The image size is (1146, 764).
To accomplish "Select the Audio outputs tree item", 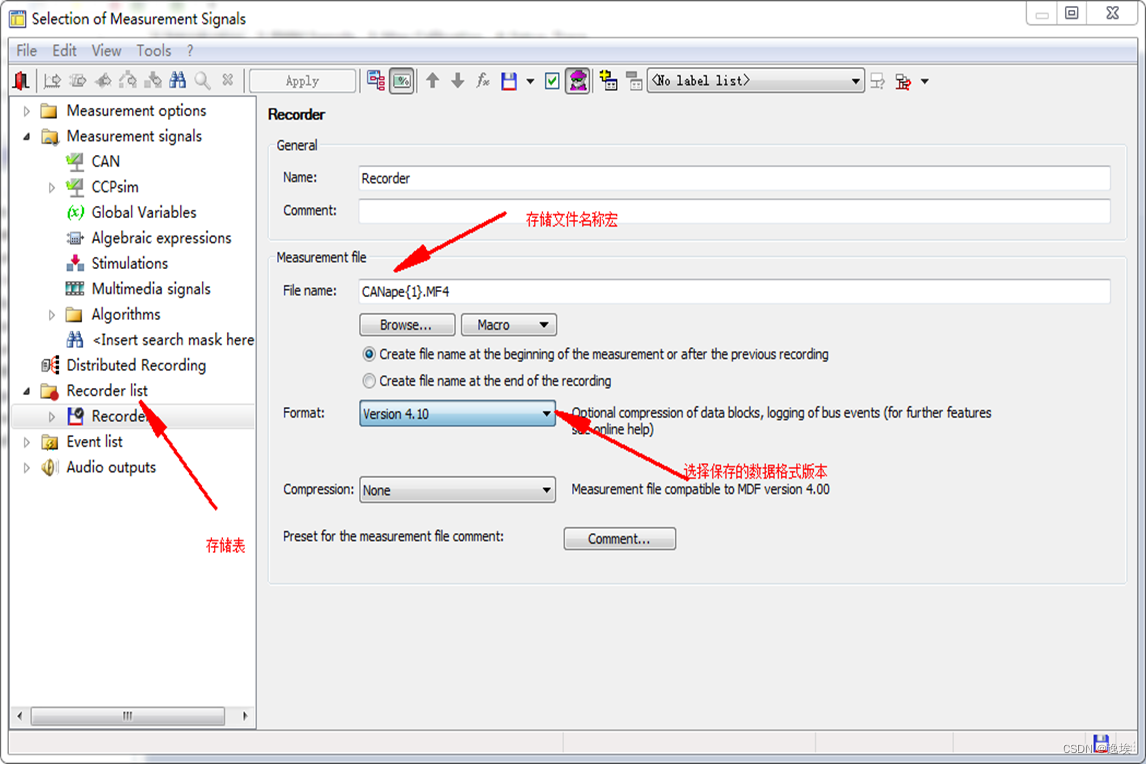I will 111,468.
